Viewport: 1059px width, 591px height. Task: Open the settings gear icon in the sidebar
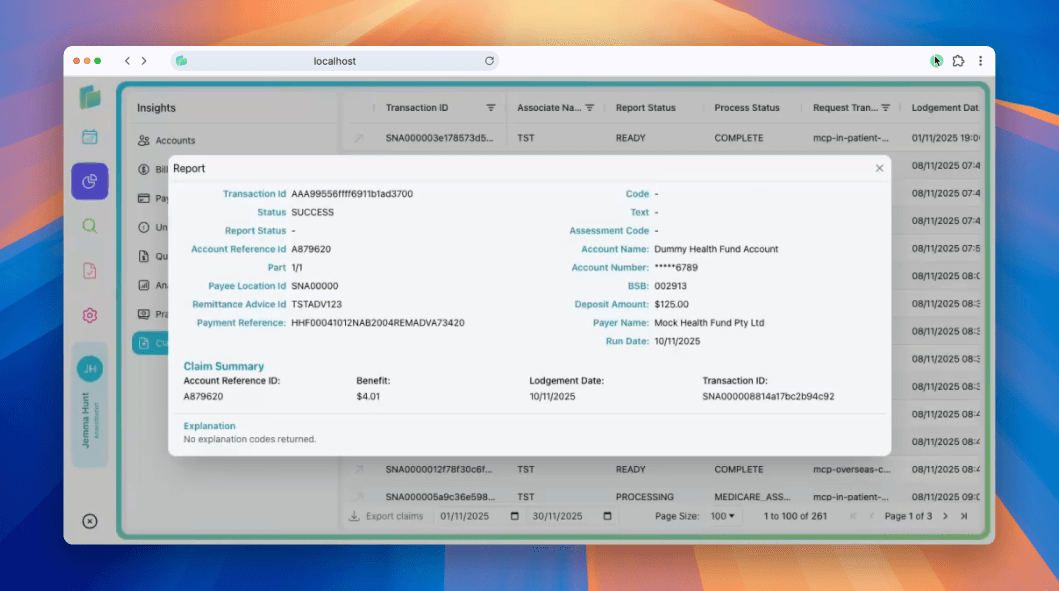[x=90, y=315]
